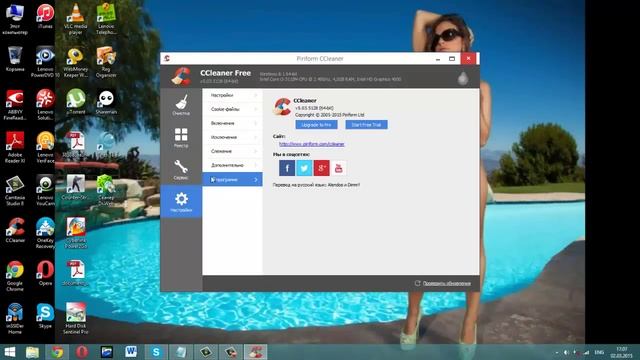Open OneKey Recovery desktop shortcut
Image resolution: width=640 pixels, height=360 pixels.
[x=45, y=233]
